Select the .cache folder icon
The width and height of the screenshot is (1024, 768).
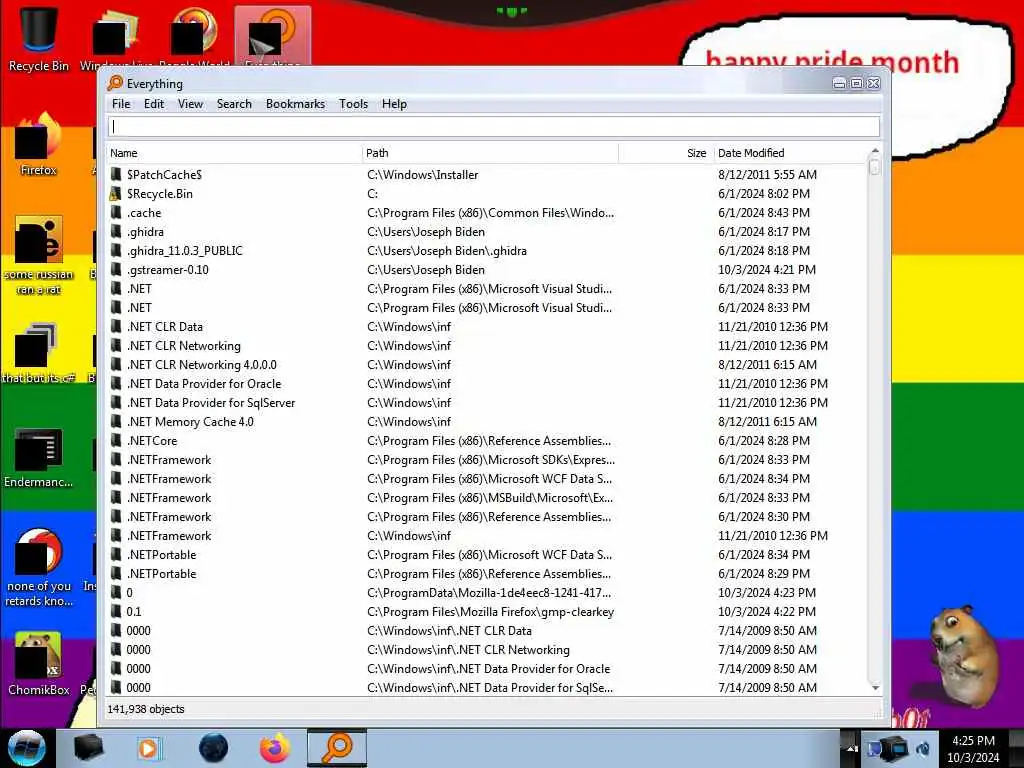pyautogui.click(x=116, y=212)
